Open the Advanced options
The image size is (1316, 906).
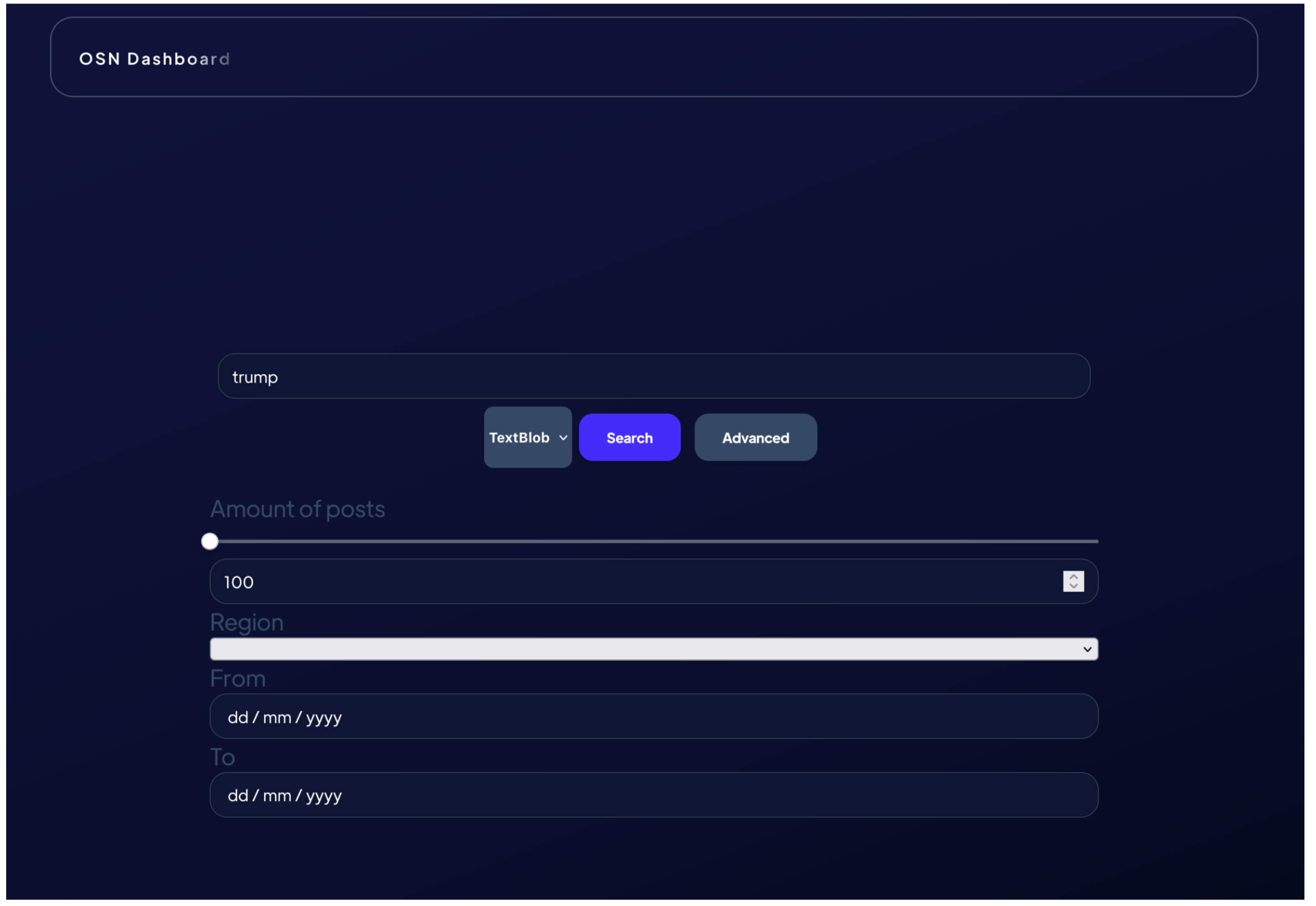[x=755, y=437]
